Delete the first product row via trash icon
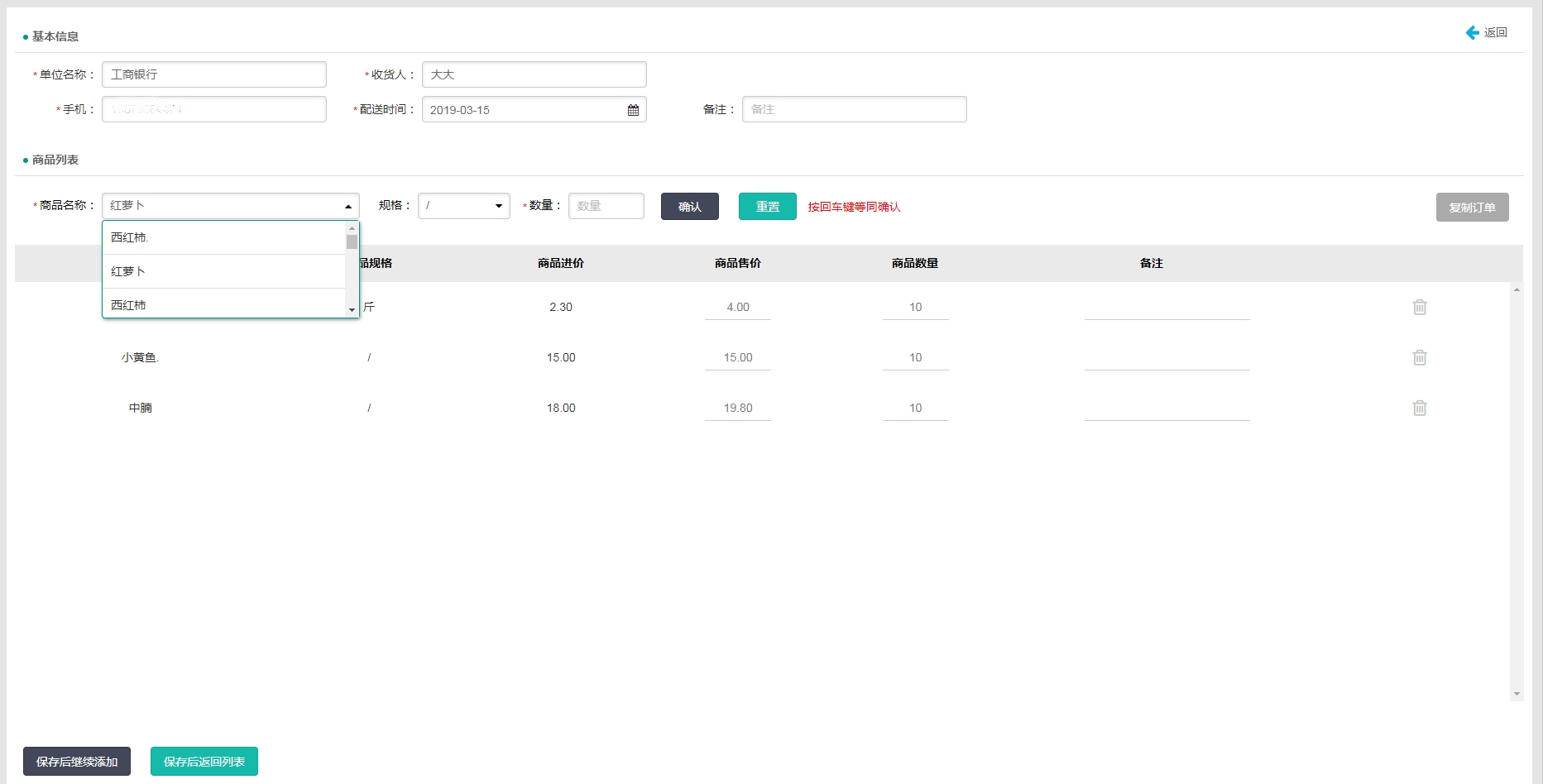Image resolution: width=1543 pixels, height=784 pixels. [1419, 307]
